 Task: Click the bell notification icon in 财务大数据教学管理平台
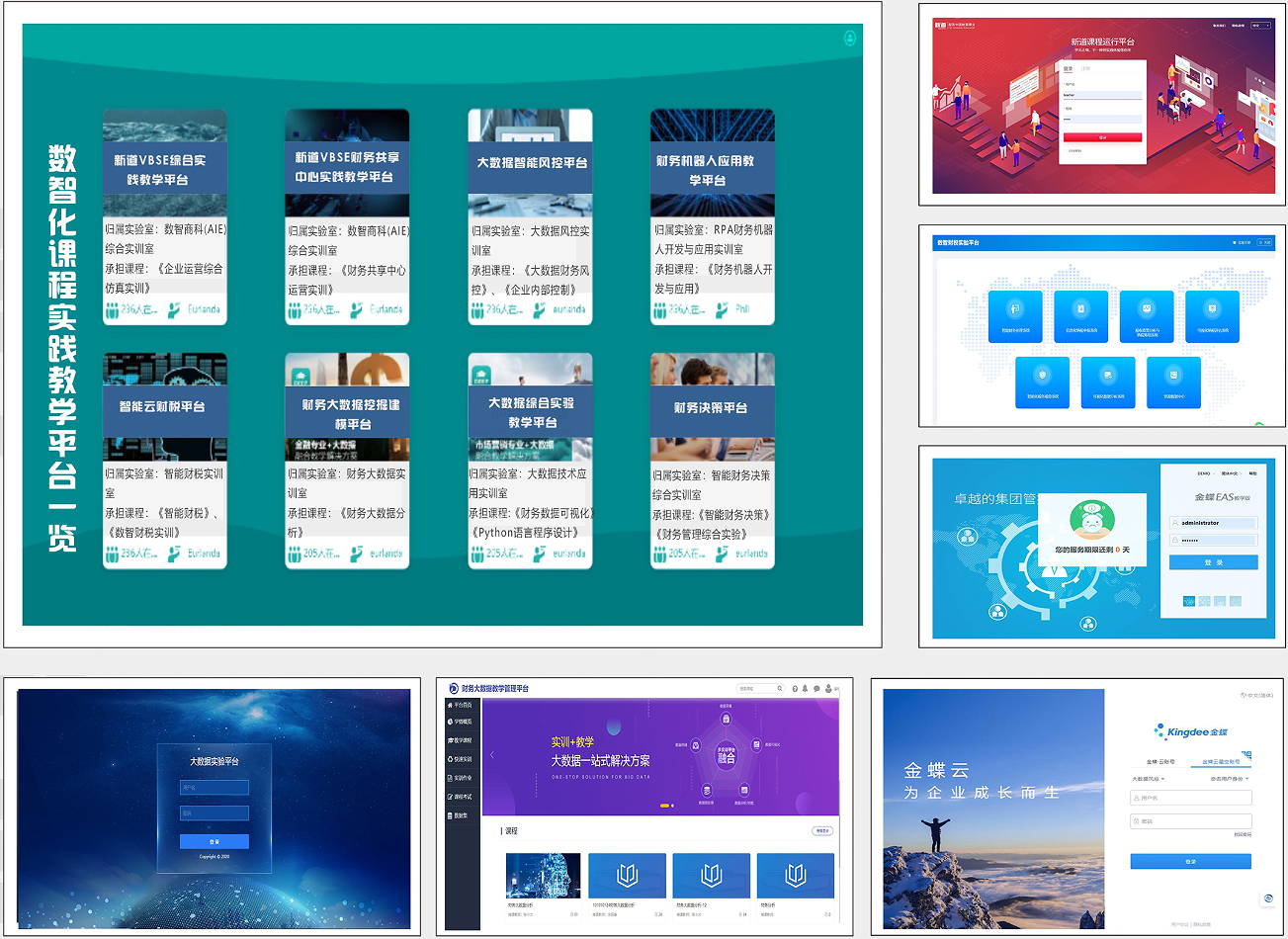pos(806,688)
